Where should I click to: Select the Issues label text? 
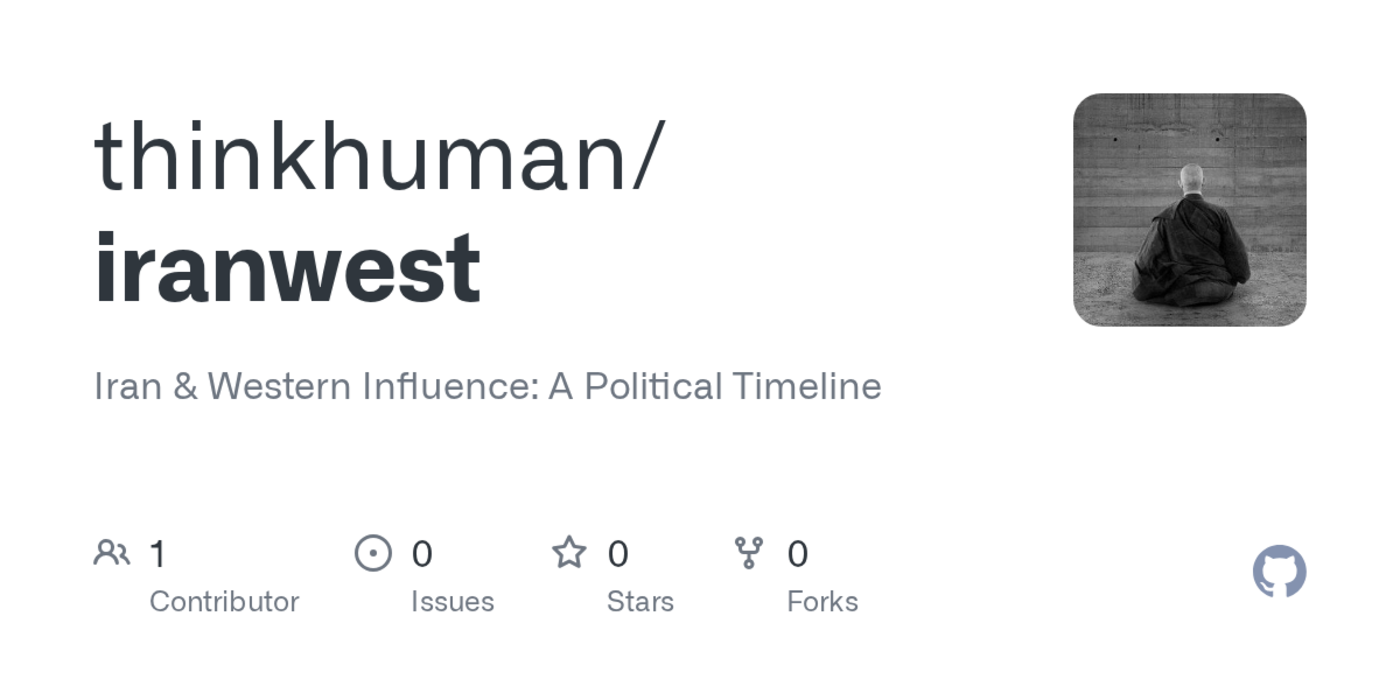(x=452, y=601)
